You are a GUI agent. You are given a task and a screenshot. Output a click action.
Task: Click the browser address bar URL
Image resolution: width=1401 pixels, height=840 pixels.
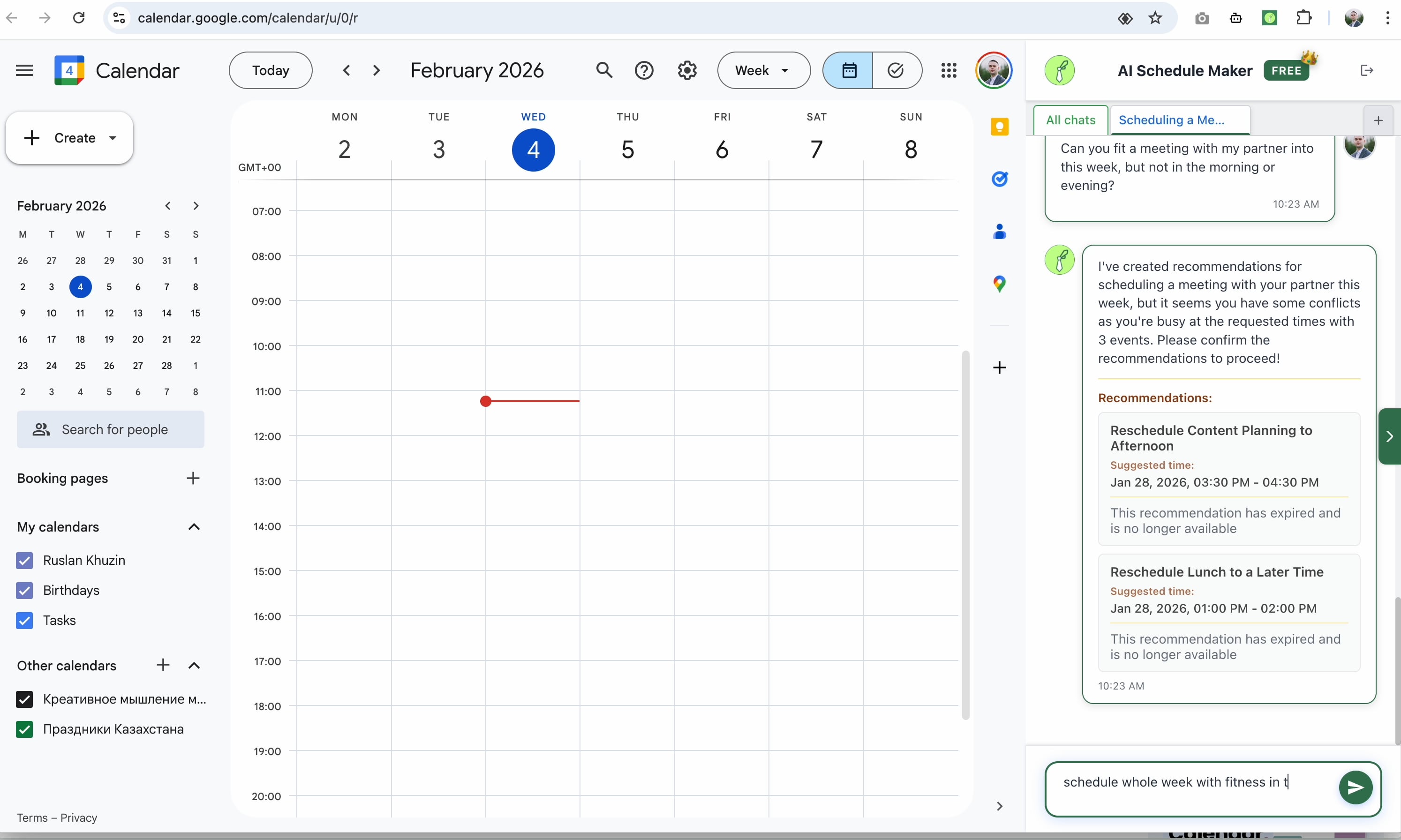(248, 18)
